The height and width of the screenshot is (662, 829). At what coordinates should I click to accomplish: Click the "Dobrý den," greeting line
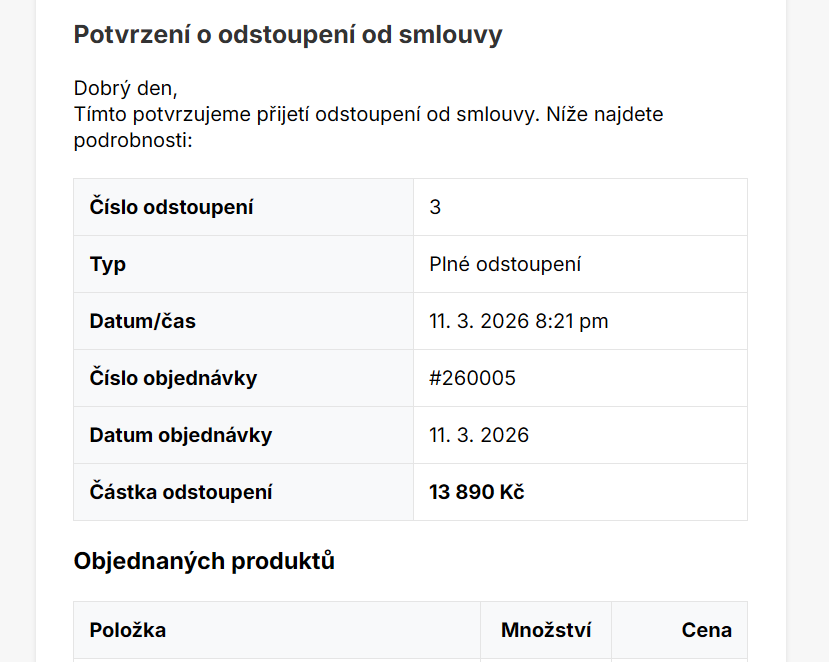click(125, 89)
